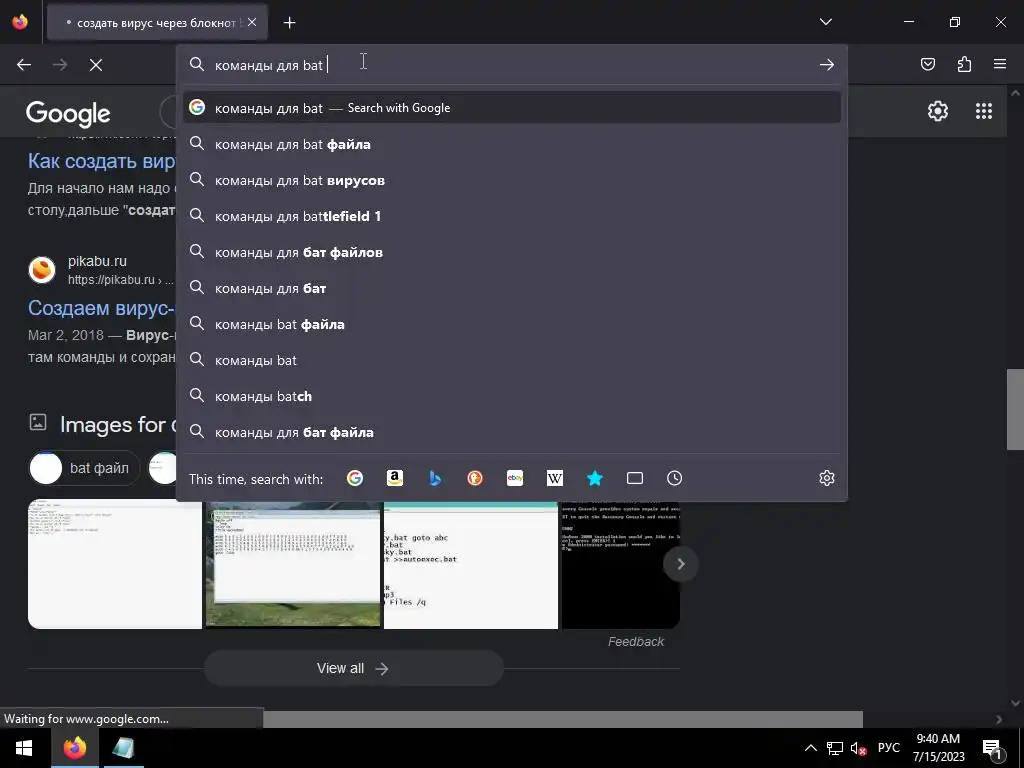Click the vertical page scrollbar thumb

[1015, 409]
